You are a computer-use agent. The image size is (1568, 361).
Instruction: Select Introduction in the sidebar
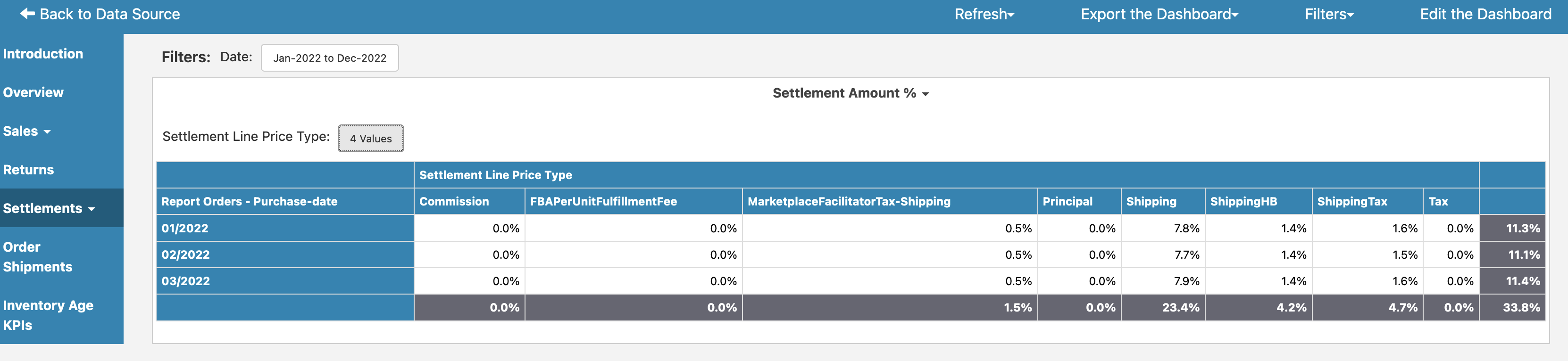(43, 53)
